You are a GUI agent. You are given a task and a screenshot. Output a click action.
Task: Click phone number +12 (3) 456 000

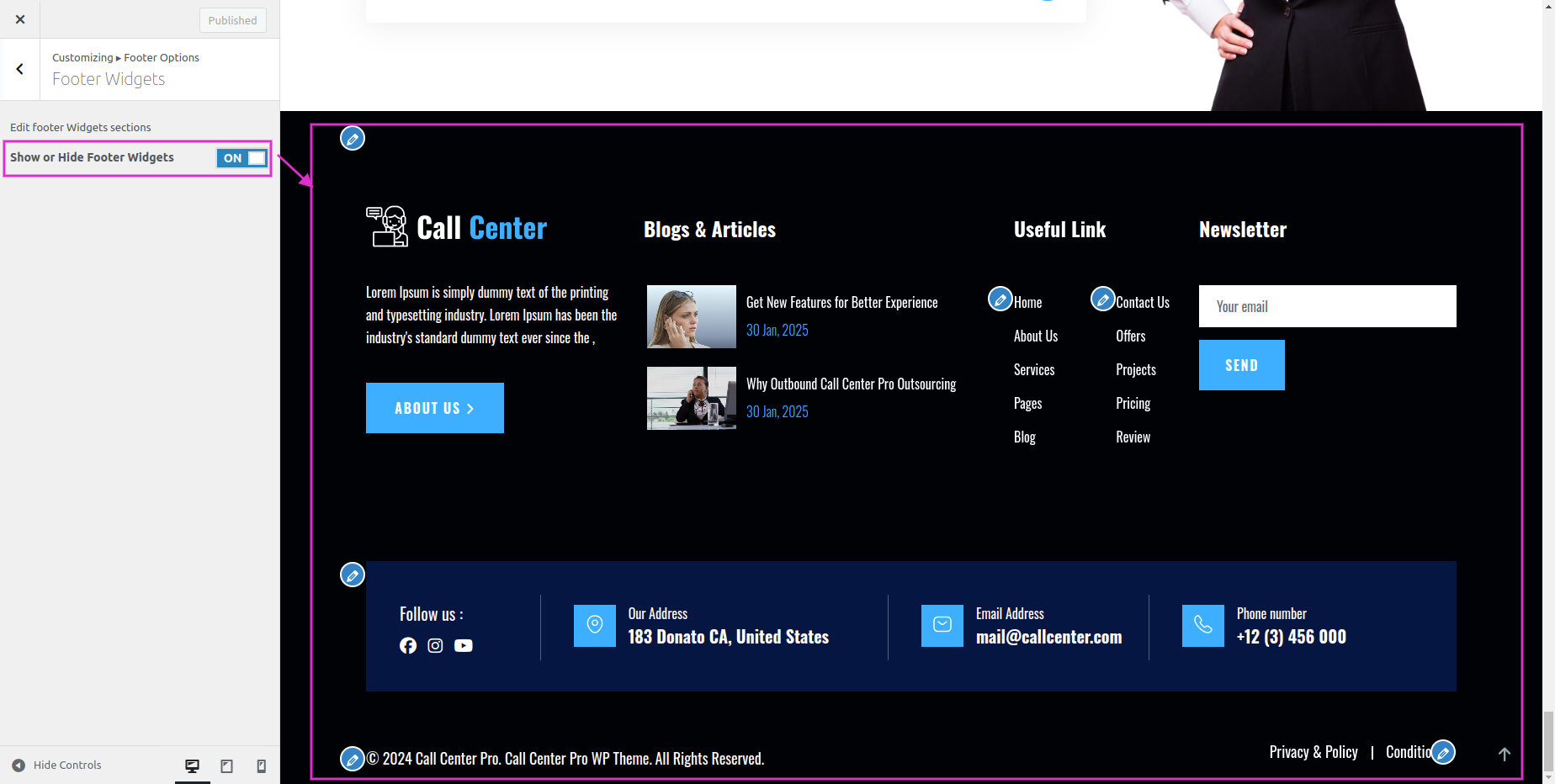(x=1292, y=637)
